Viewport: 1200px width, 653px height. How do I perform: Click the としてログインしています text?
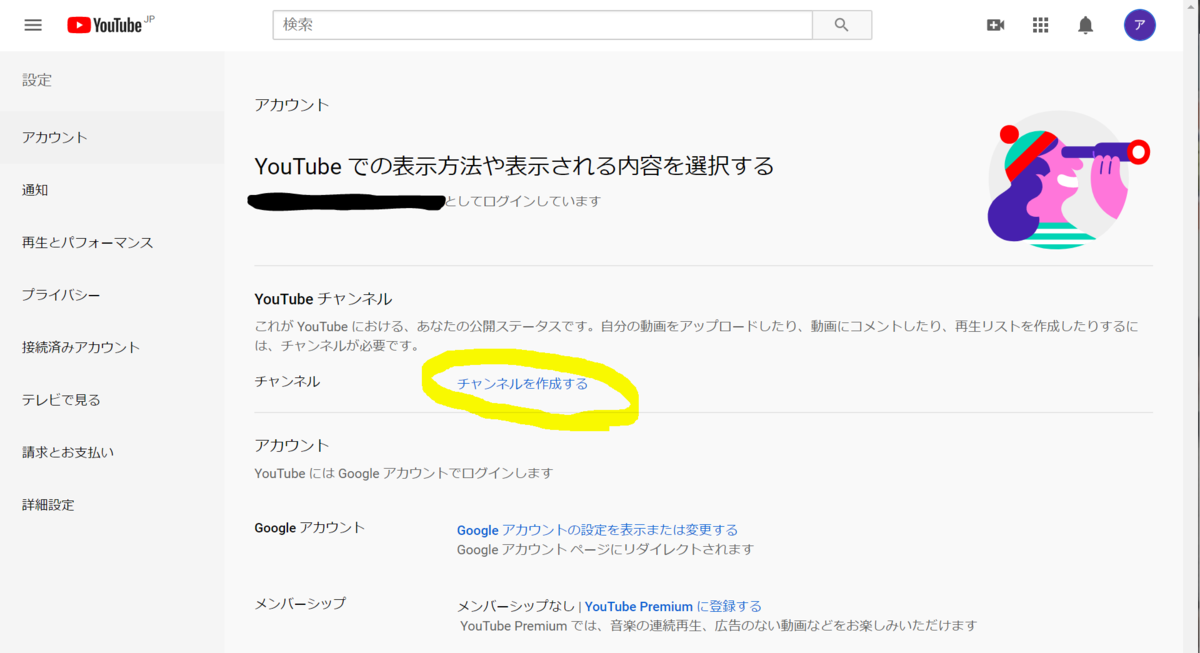click(523, 201)
